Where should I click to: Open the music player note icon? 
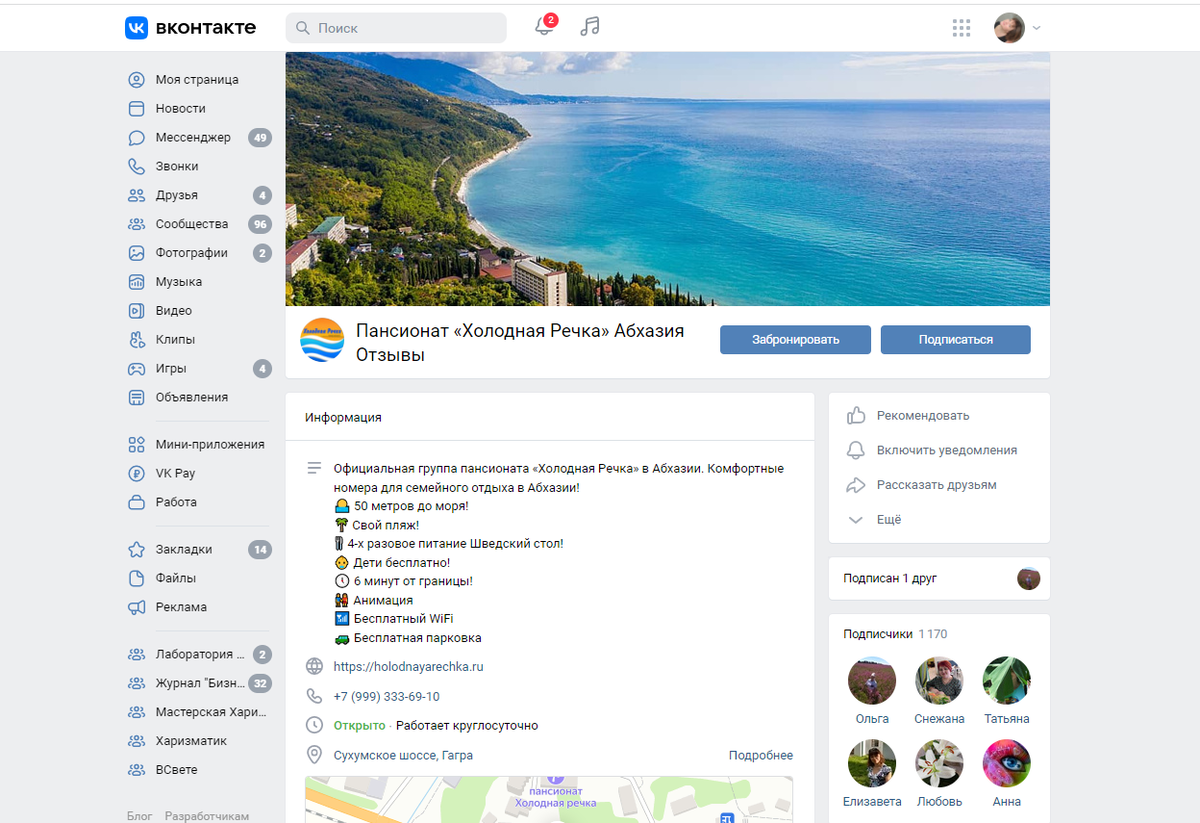pyautogui.click(x=590, y=27)
